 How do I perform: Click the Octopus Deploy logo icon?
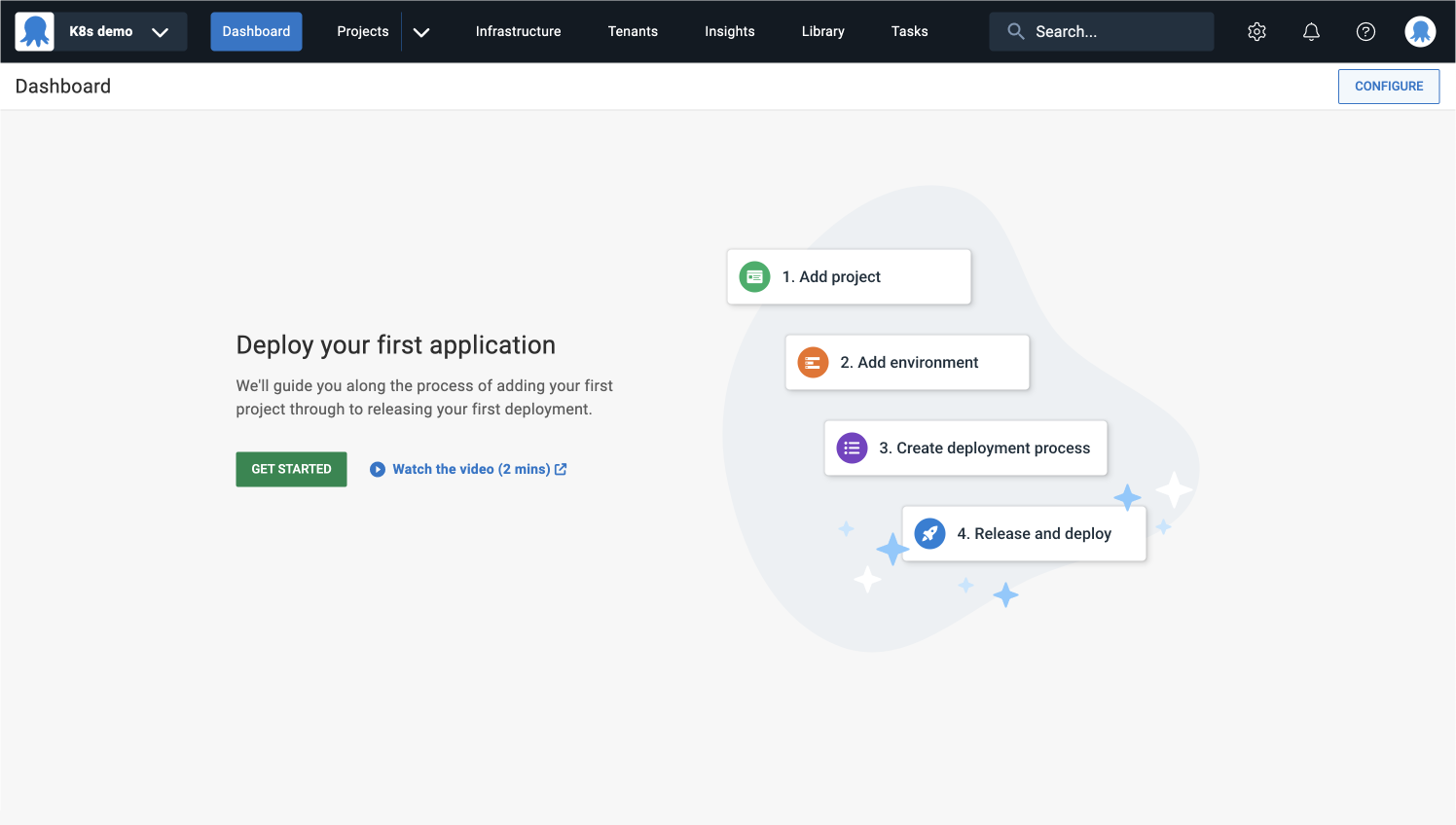click(x=35, y=32)
